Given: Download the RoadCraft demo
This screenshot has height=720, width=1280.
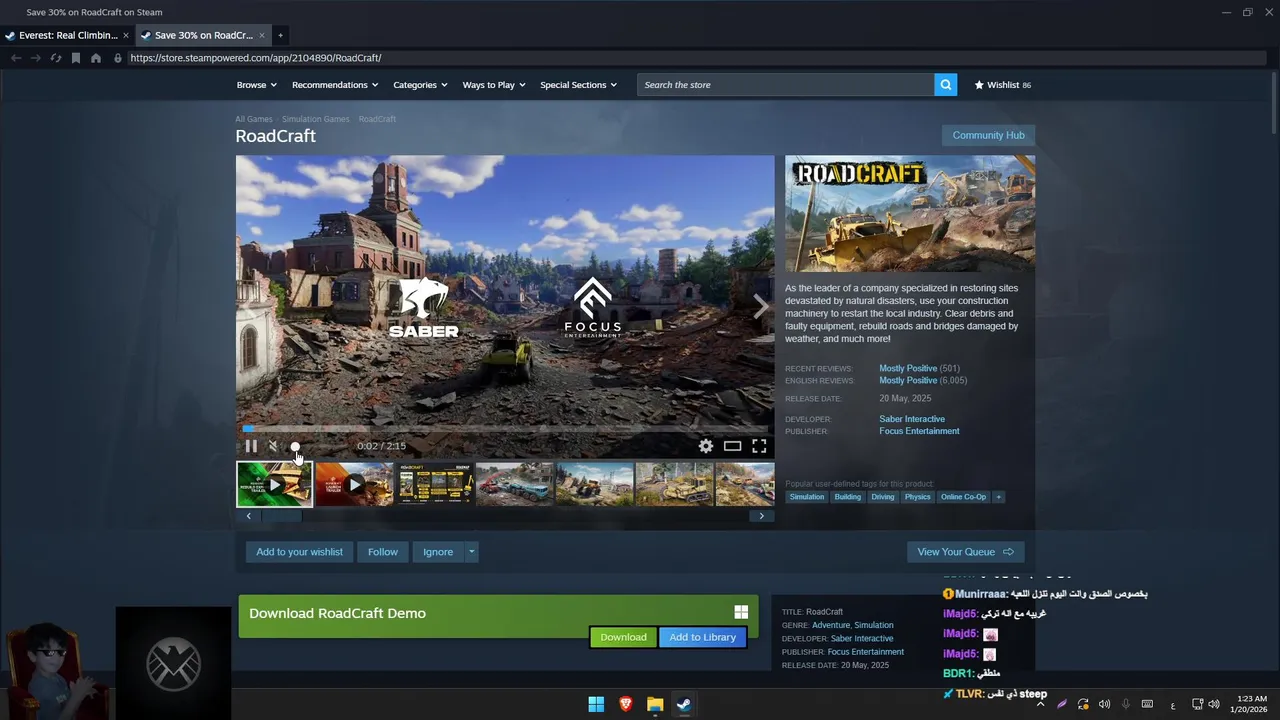Looking at the screenshot, I should [x=623, y=637].
